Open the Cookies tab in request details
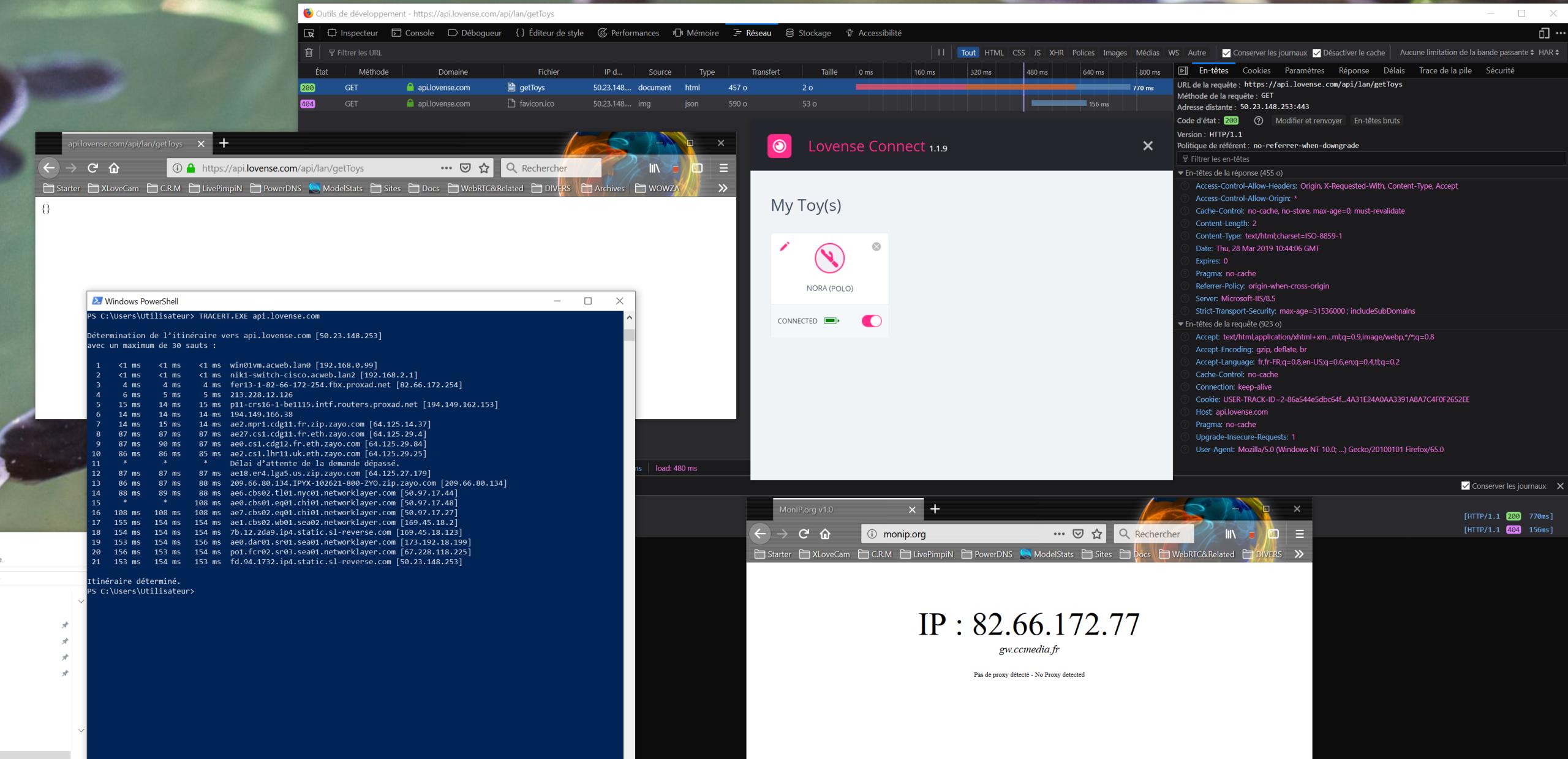 pyautogui.click(x=1256, y=70)
